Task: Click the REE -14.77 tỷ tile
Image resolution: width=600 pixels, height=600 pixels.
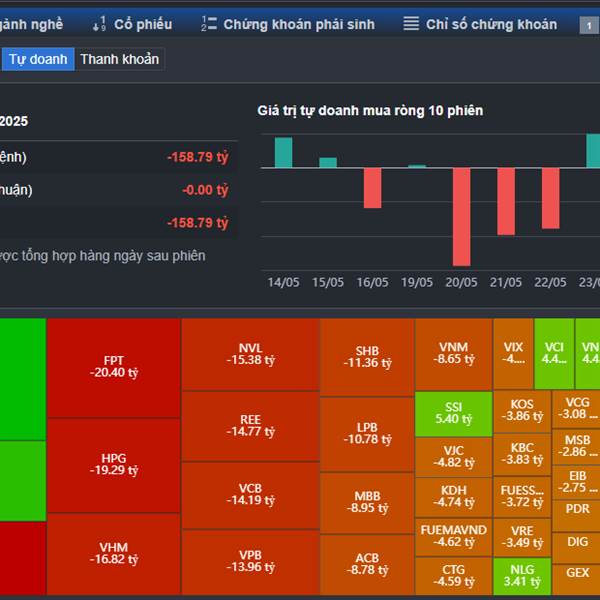Action: pyautogui.click(x=251, y=426)
